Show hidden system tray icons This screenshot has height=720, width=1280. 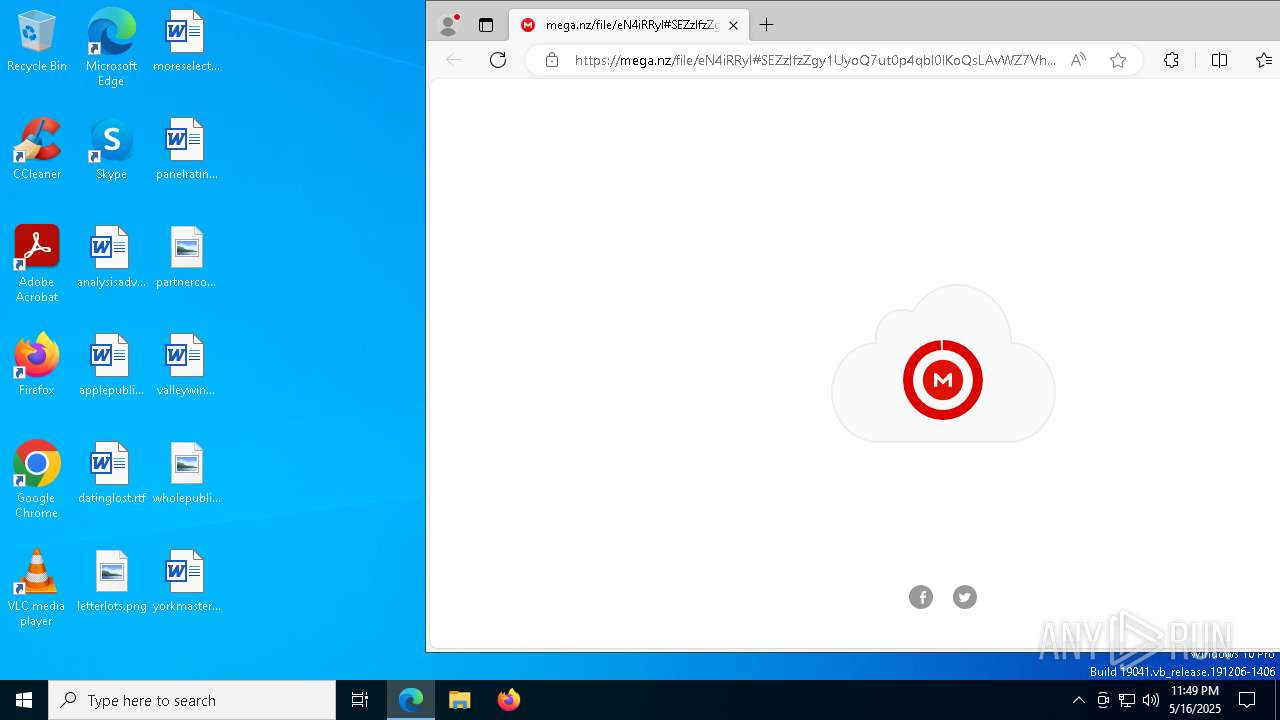(1078, 700)
